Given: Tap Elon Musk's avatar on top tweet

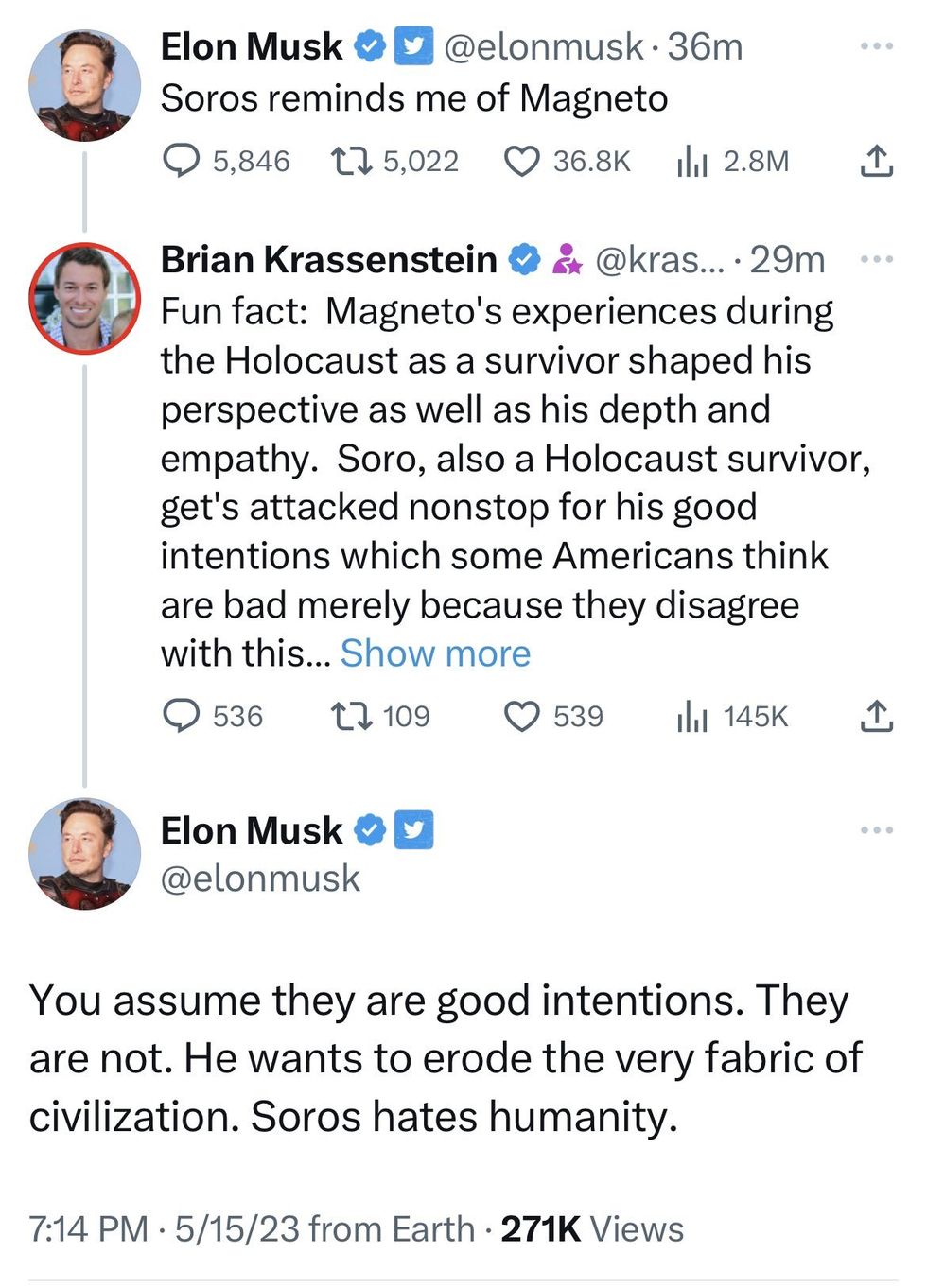Looking at the screenshot, I should (85, 85).
